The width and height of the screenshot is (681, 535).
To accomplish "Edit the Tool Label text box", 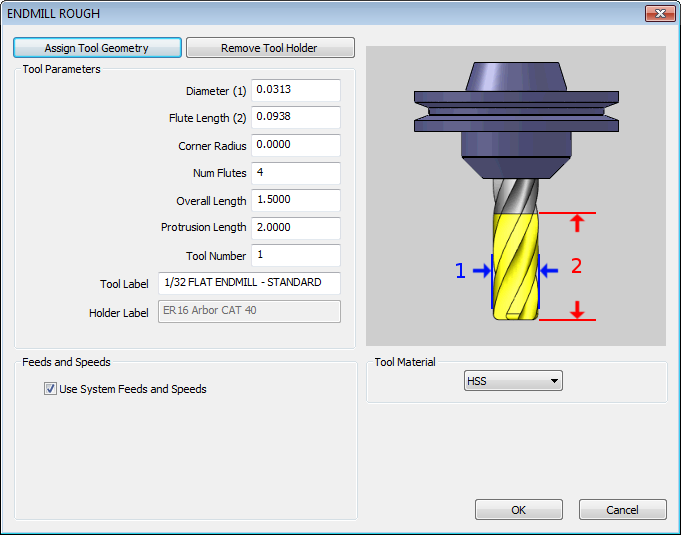I will pyautogui.click(x=249, y=283).
